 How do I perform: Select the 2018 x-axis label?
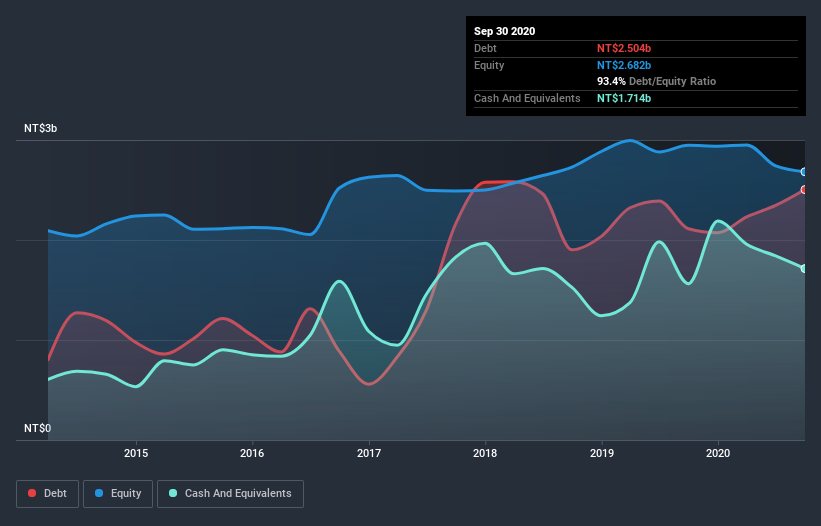tap(485, 453)
